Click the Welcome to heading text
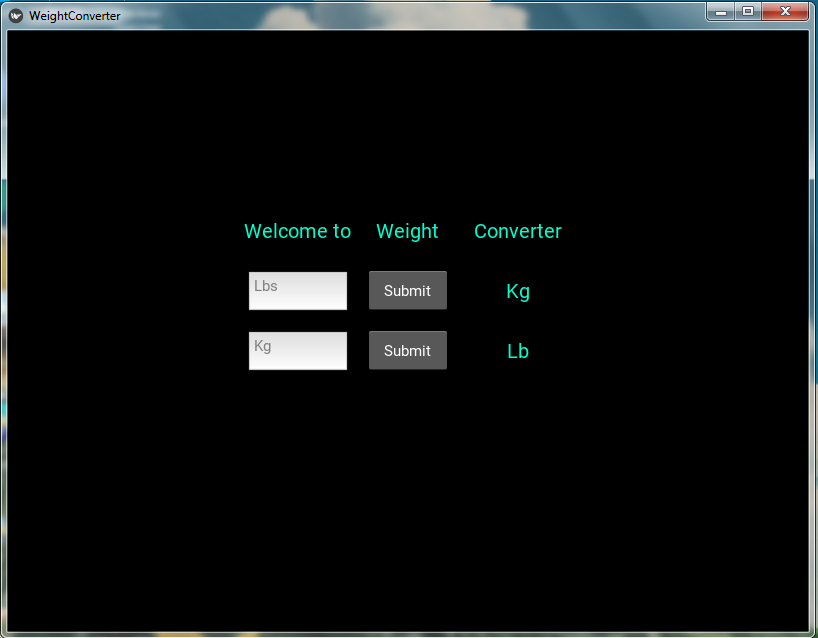The width and height of the screenshot is (818, 638). [x=297, y=231]
